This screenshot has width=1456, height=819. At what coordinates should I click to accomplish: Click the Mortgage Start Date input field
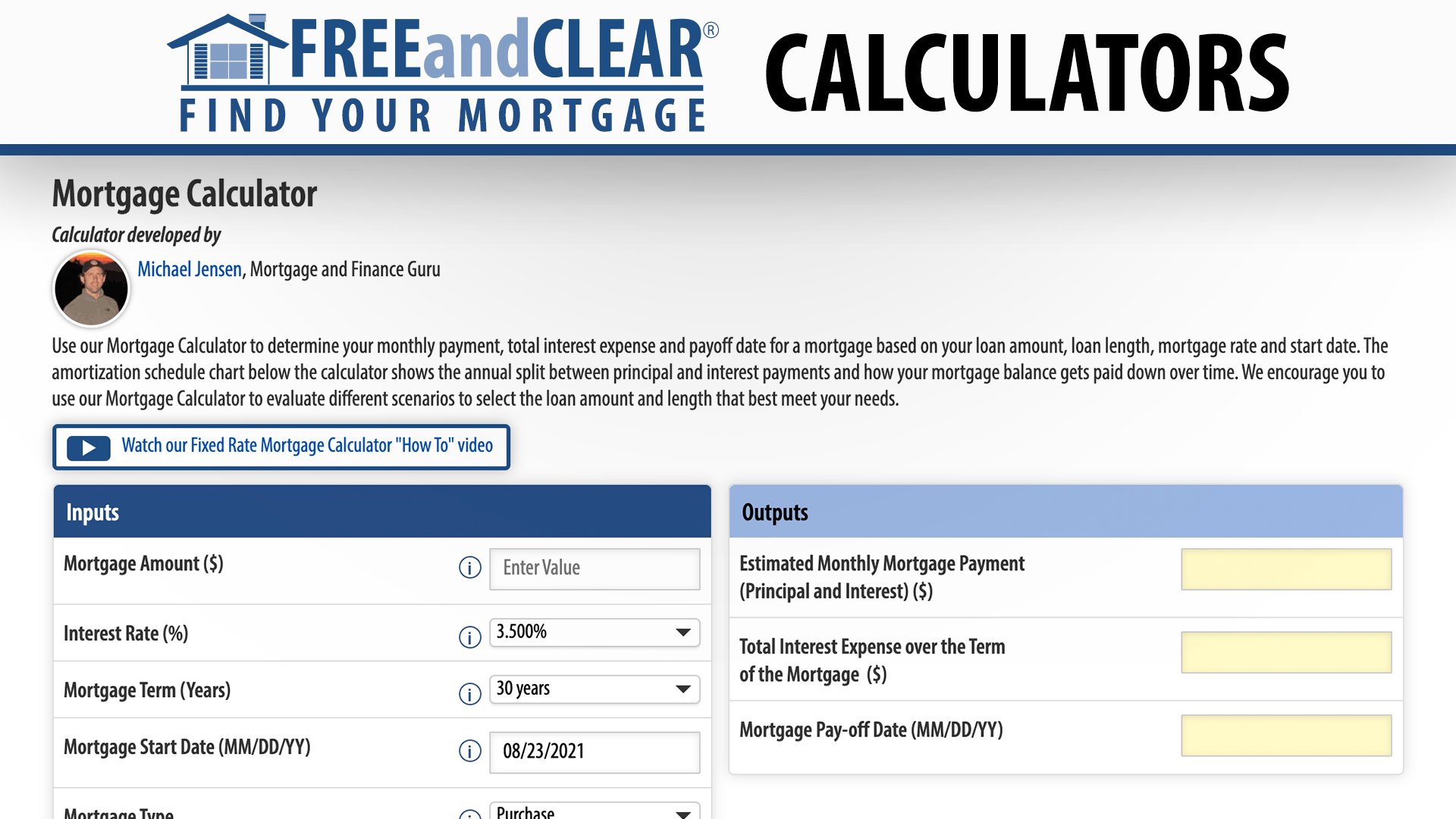coord(595,750)
